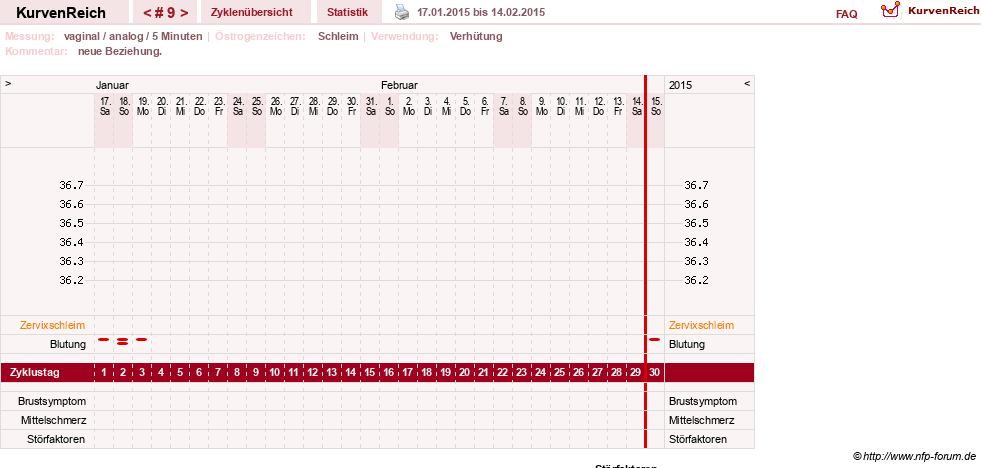Select cycle day 30 in the Zyklustag row
This screenshot has width=981, height=468.
pyautogui.click(x=655, y=372)
